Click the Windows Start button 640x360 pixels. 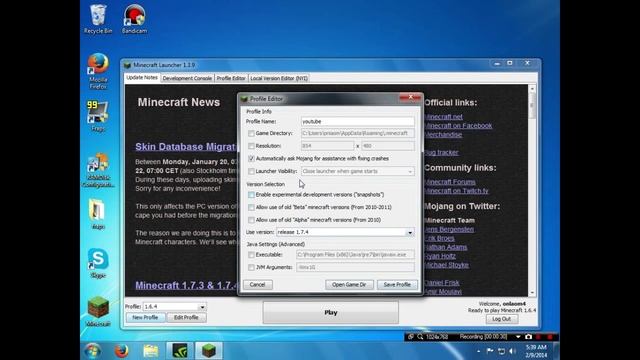[x=93, y=351]
